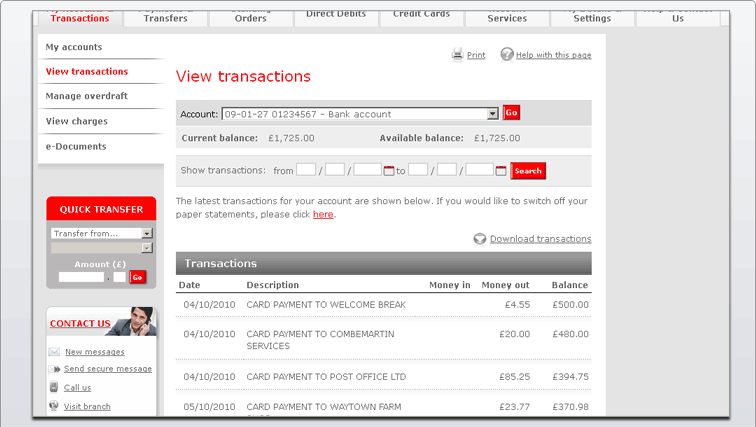The height and width of the screenshot is (427, 756).
Task: Open the 'from' date calendar picker icon
Action: click(389, 171)
